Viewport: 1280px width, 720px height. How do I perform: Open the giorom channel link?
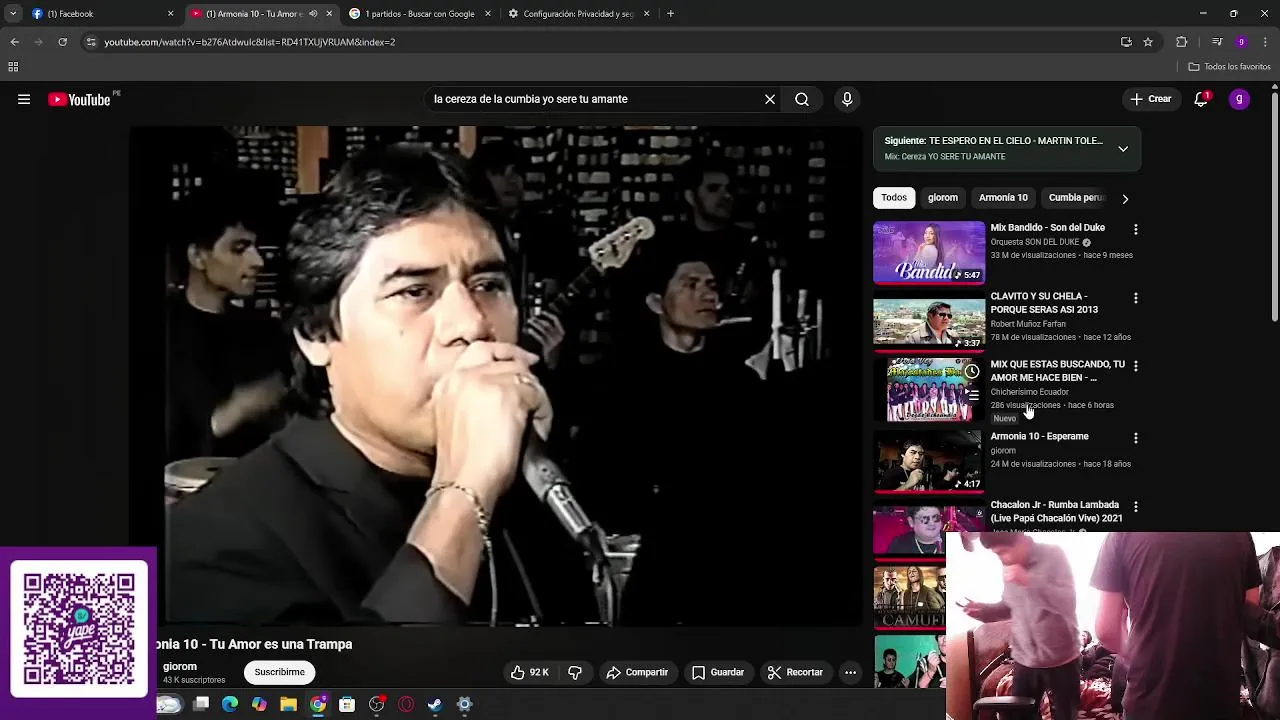pyautogui.click(x=180, y=666)
